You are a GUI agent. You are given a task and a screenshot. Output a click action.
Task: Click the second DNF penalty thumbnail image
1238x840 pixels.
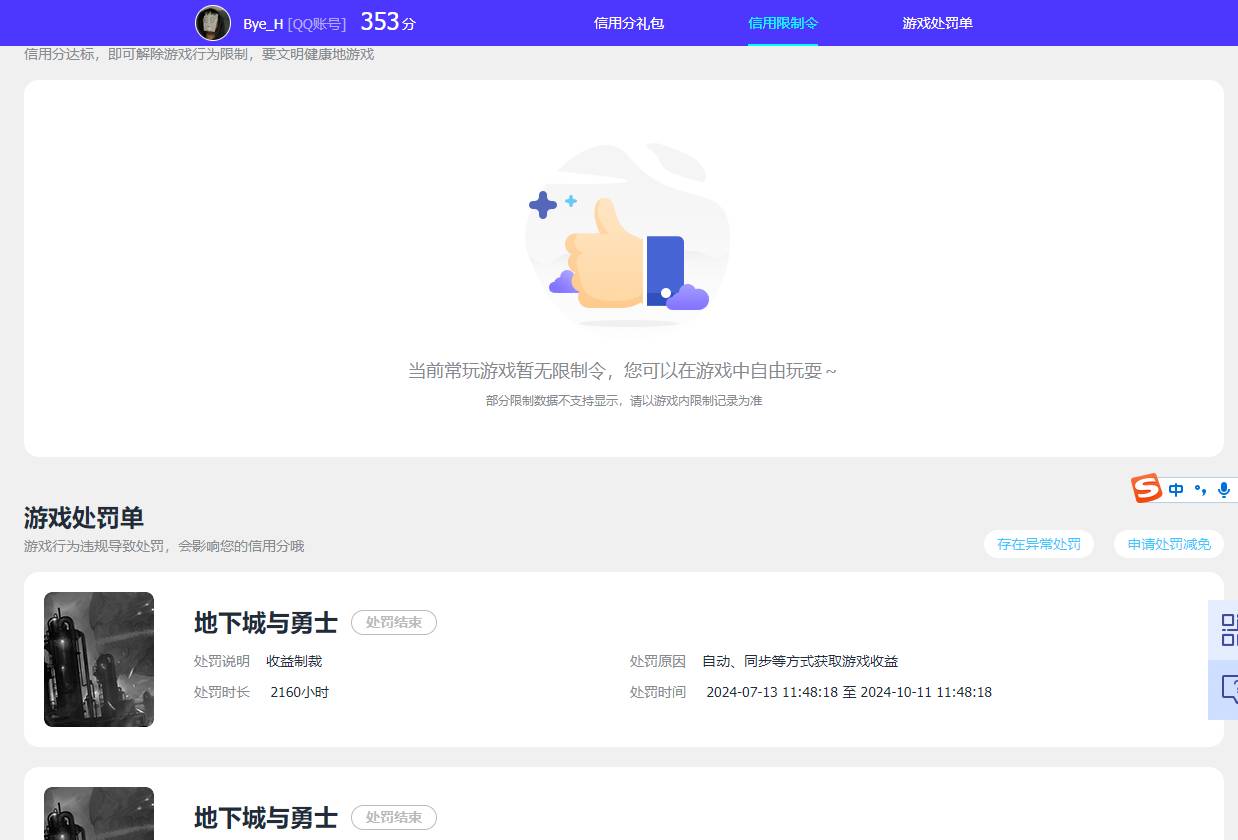coord(98,820)
